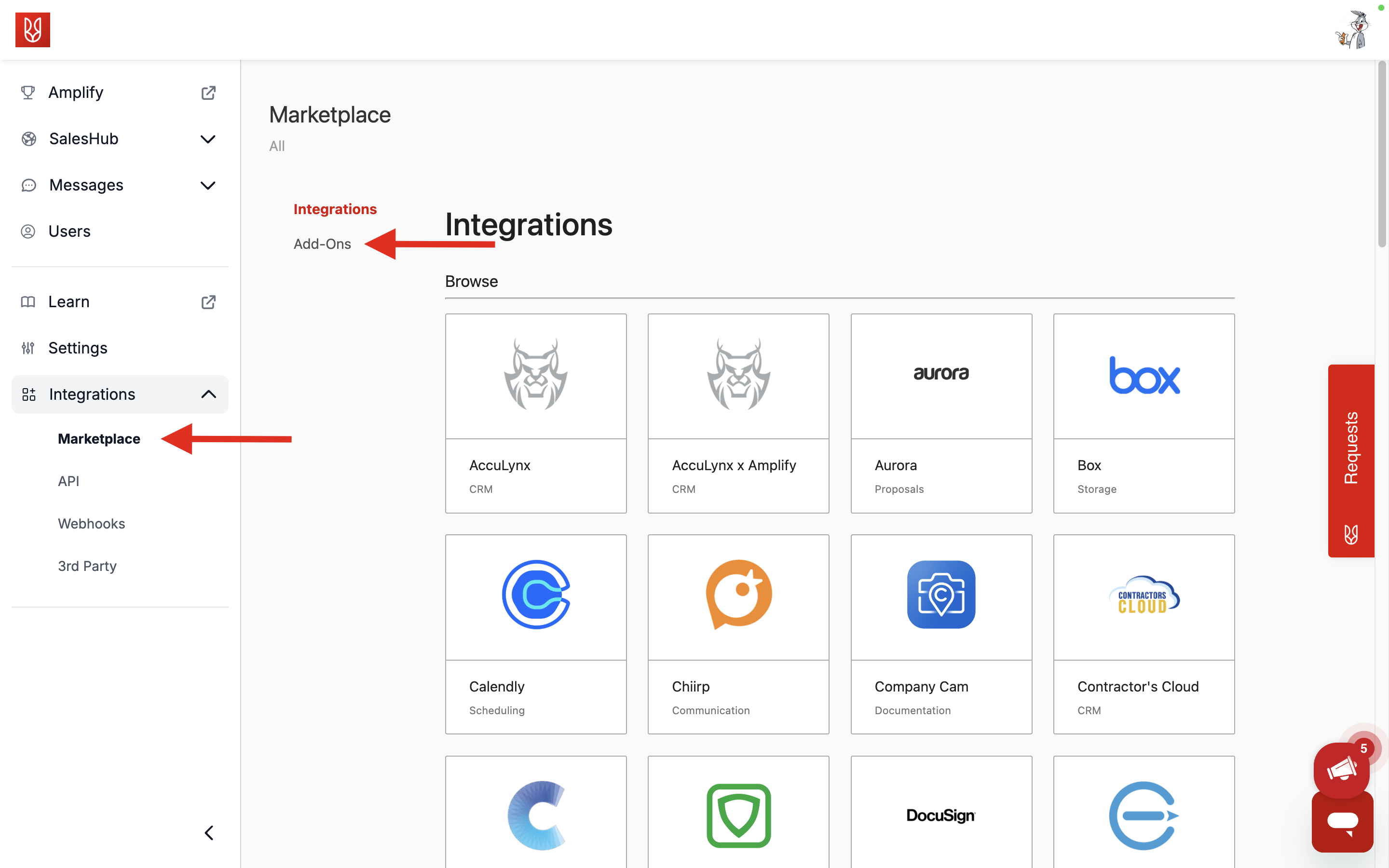Click the Amplify trophy icon
The height and width of the screenshot is (868, 1389).
click(28, 93)
